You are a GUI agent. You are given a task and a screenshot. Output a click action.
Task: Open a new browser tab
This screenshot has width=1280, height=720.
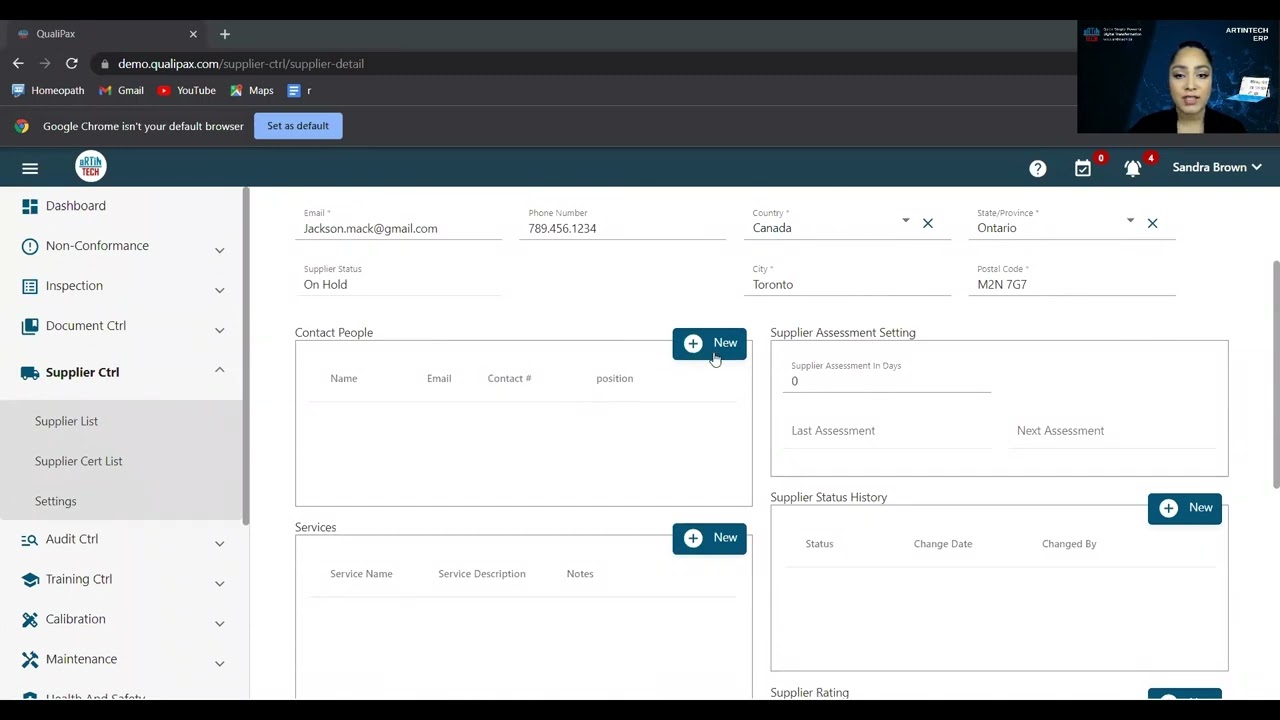coord(225,34)
